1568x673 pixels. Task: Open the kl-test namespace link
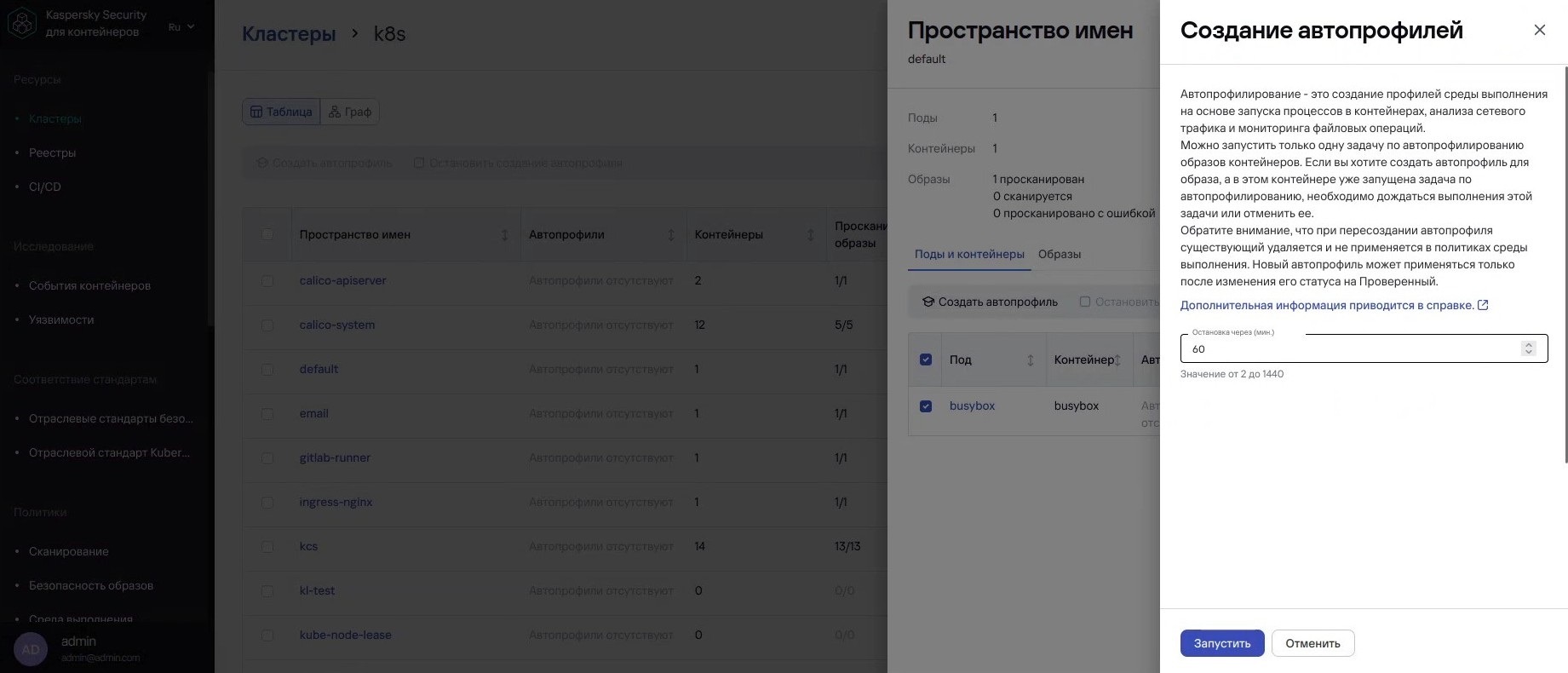[317, 590]
